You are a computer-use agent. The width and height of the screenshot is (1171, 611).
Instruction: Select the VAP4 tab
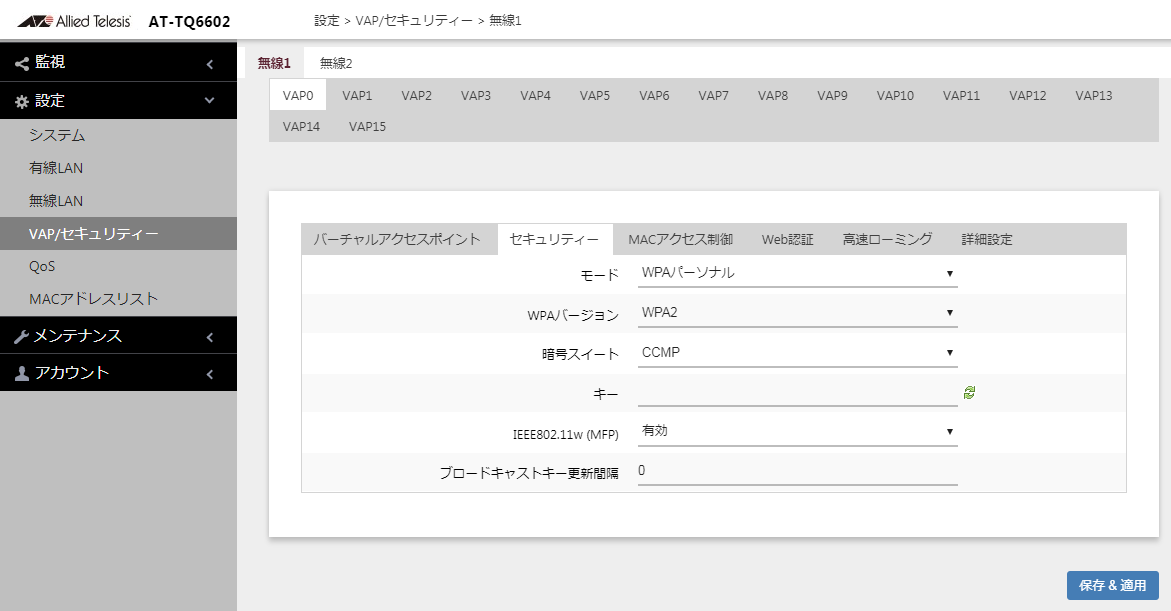point(535,96)
